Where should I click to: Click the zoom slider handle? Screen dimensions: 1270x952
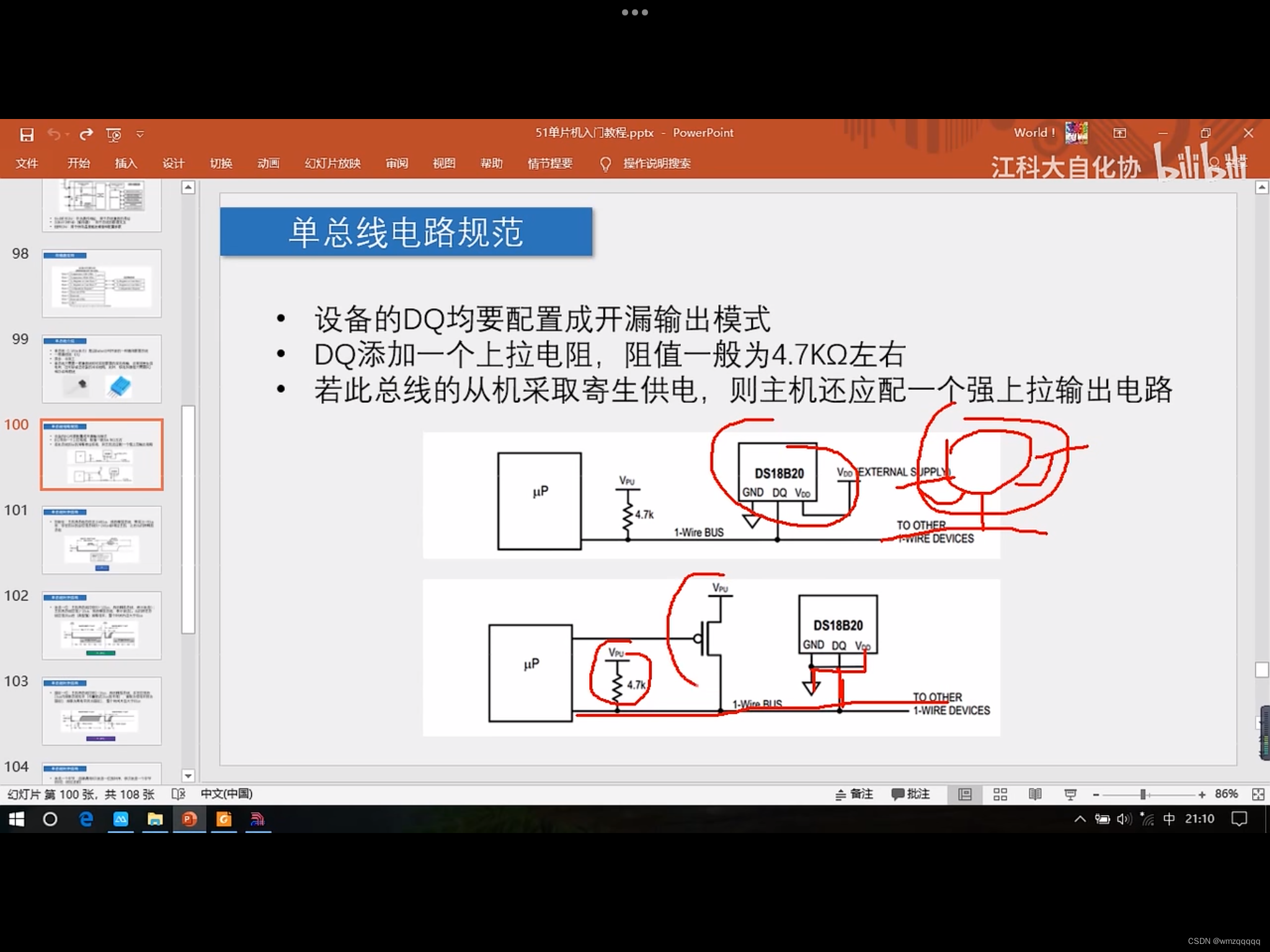click(x=1142, y=795)
